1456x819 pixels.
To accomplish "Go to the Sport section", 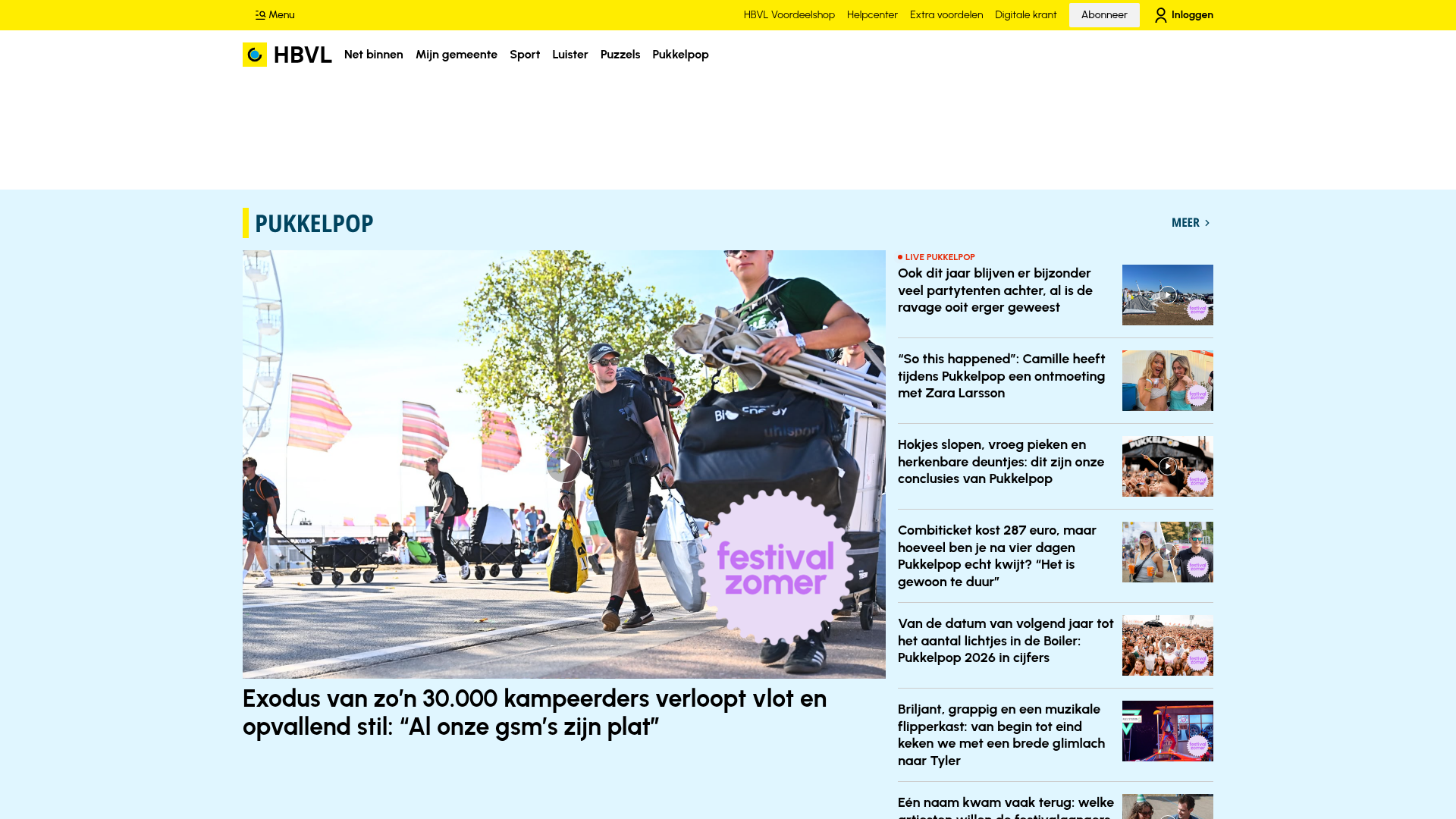I will click(525, 55).
